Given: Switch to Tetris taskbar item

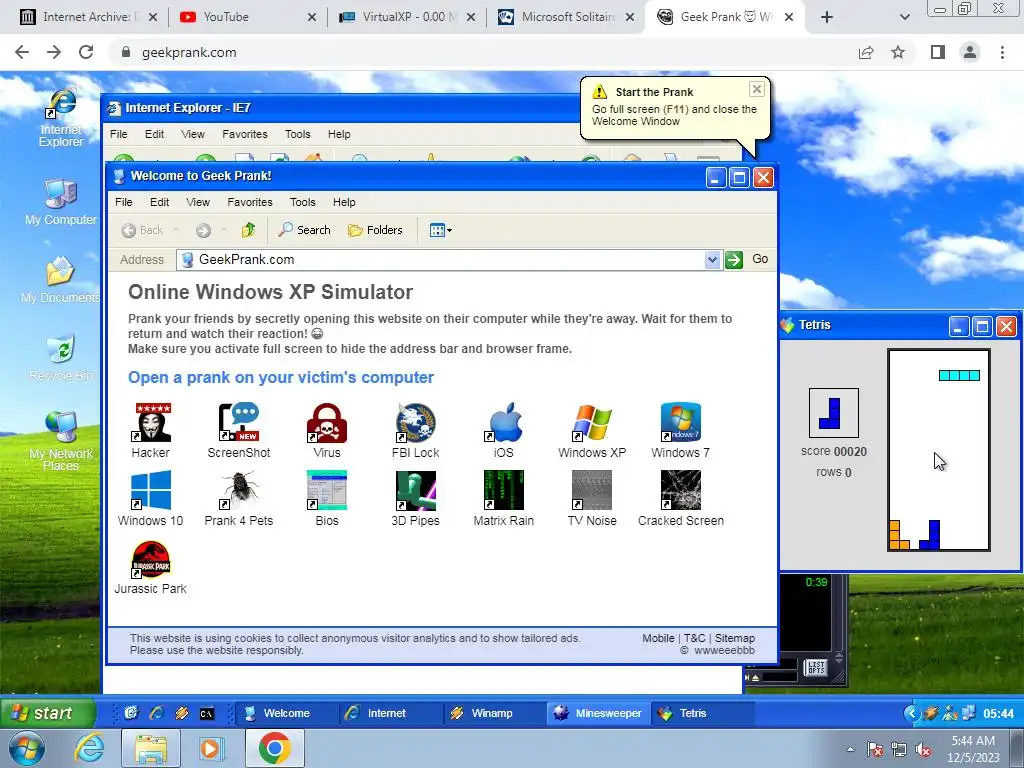Looking at the screenshot, I should [x=702, y=713].
